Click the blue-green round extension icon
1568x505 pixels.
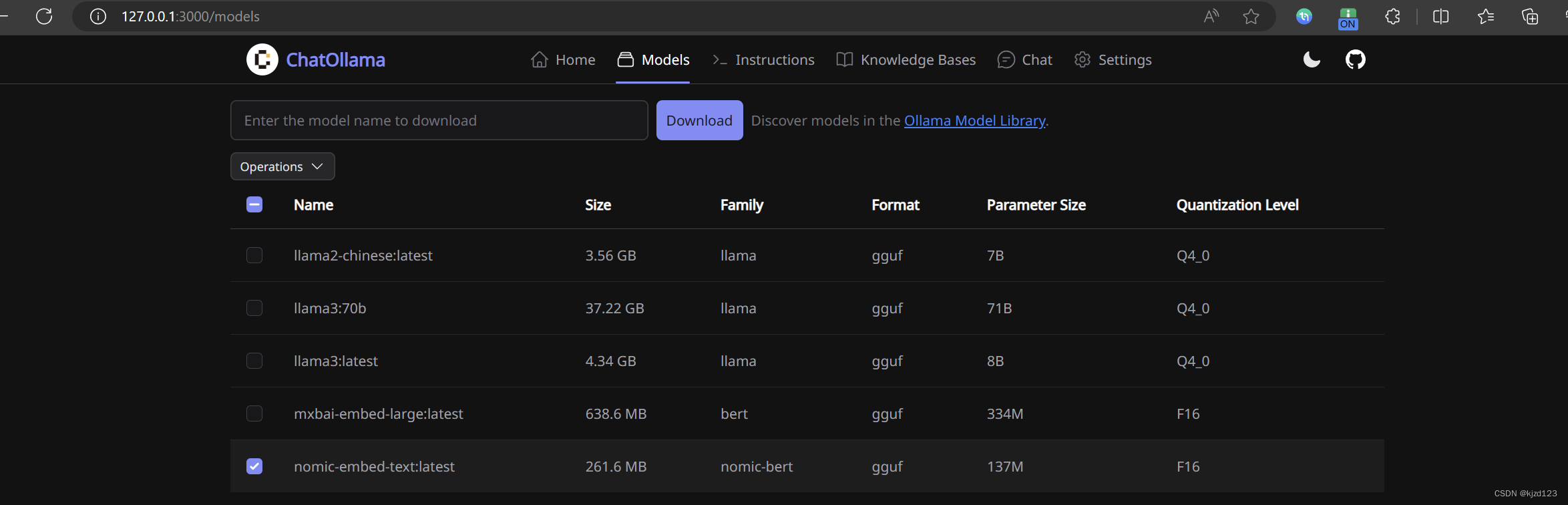point(1304,16)
